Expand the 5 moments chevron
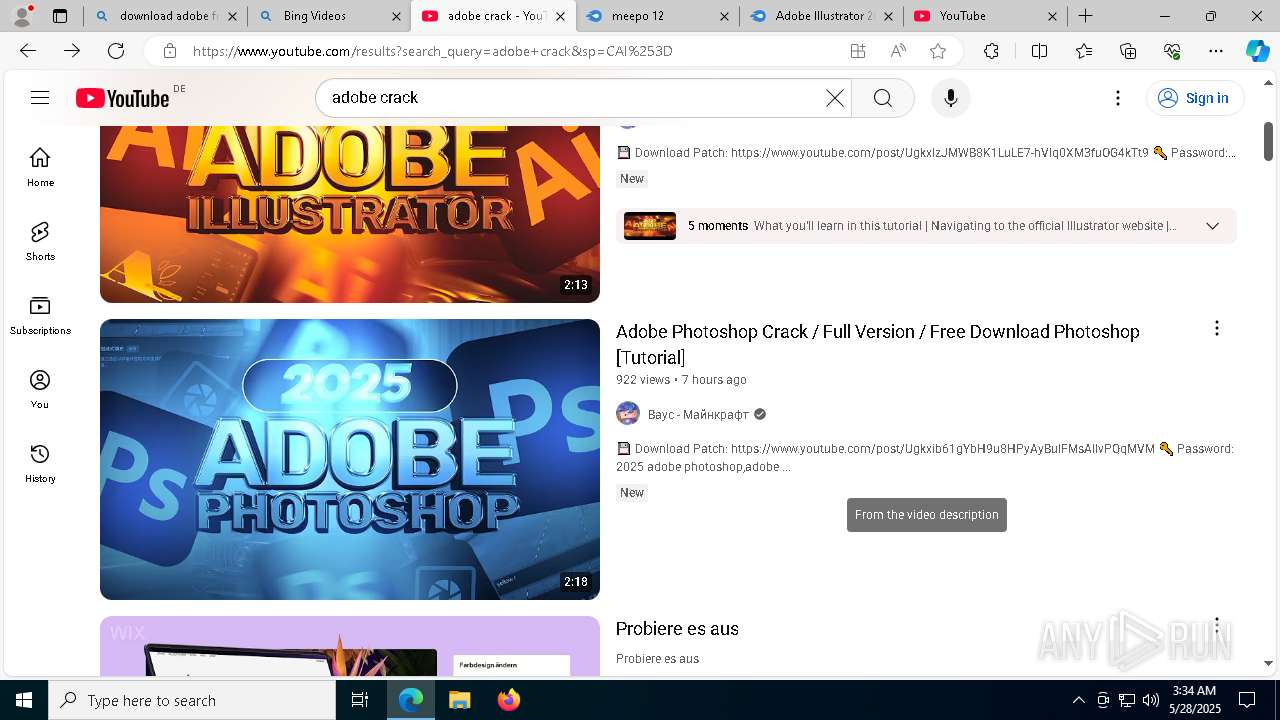This screenshot has height=720, width=1280. coord(1213,226)
